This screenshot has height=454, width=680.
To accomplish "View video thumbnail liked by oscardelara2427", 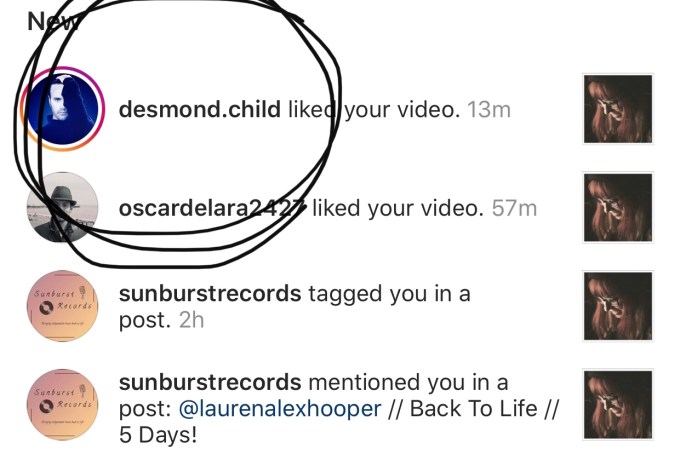I will point(618,207).
